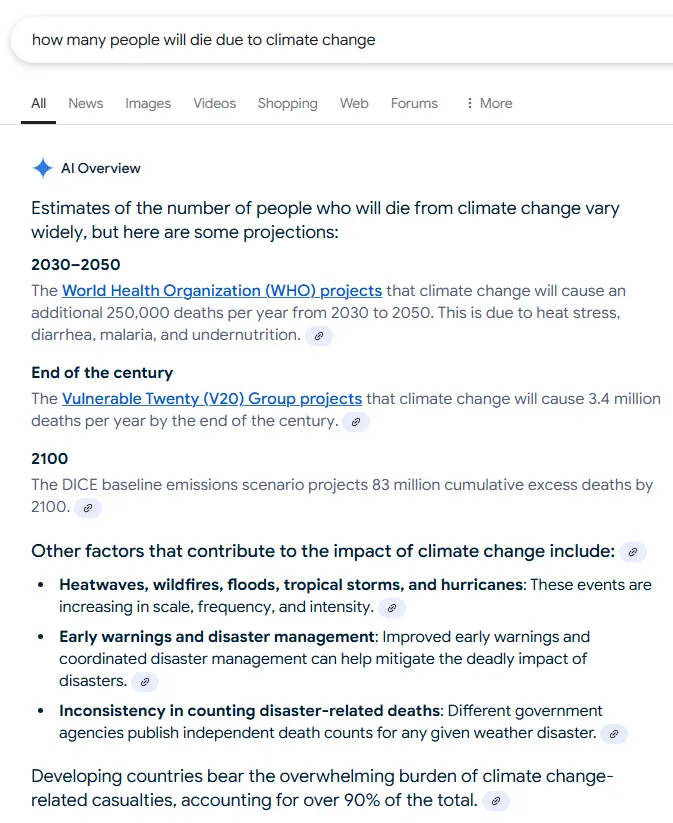
Task: Switch to the Images tab
Action: point(148,103)
